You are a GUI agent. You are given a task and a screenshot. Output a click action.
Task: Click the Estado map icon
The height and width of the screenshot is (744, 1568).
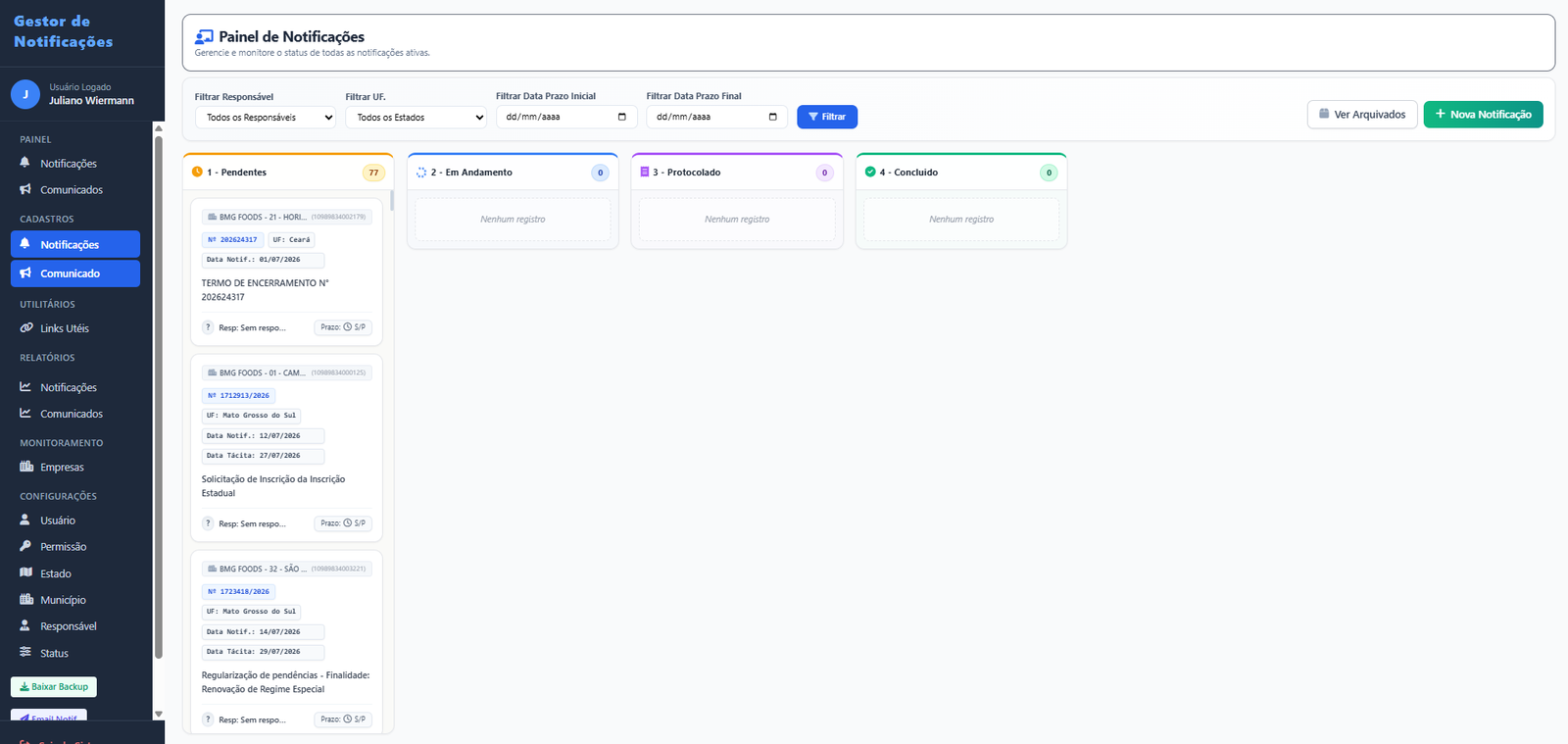(26, 572)
